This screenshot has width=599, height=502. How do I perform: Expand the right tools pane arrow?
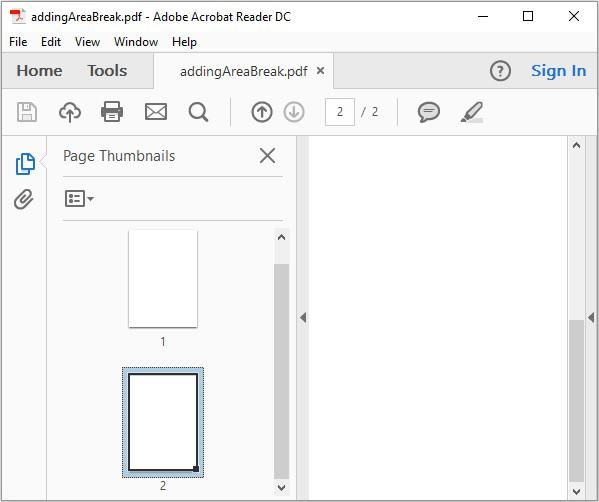[x=591, y=317]
